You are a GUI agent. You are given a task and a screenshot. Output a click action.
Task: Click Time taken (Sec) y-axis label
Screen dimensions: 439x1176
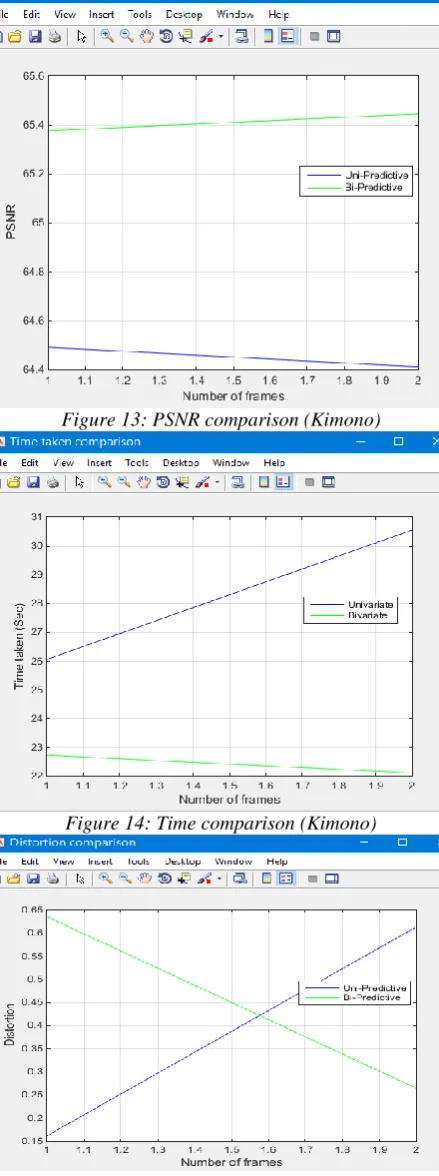(x=19, y=646)
